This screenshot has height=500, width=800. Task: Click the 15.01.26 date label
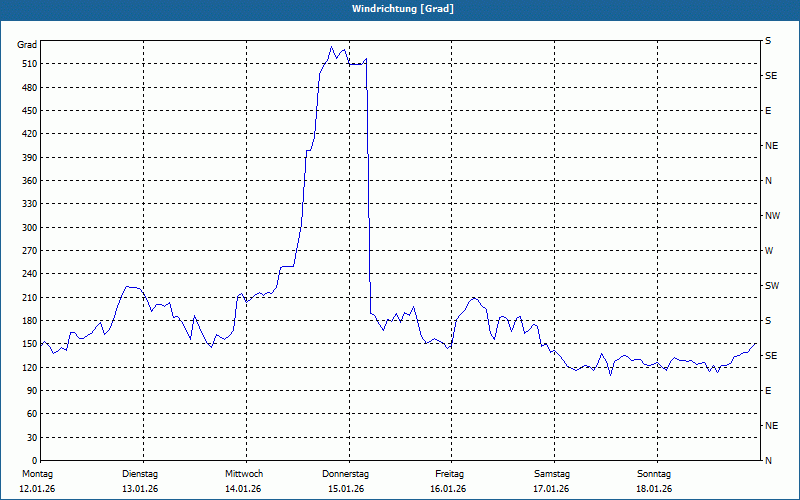pyautogui.click(x=346, y=489)
